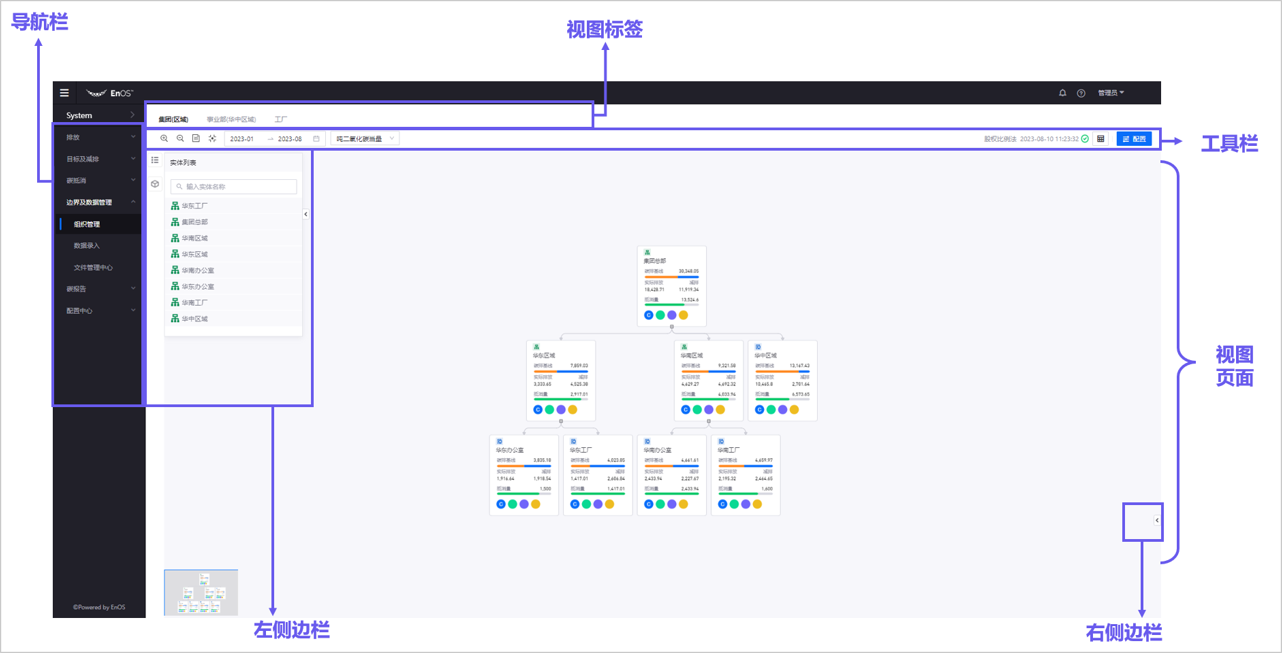The image size is (1282, 653).
Task: Expand the 碳报告 navigation group
Action: click(x=99, y=289)
